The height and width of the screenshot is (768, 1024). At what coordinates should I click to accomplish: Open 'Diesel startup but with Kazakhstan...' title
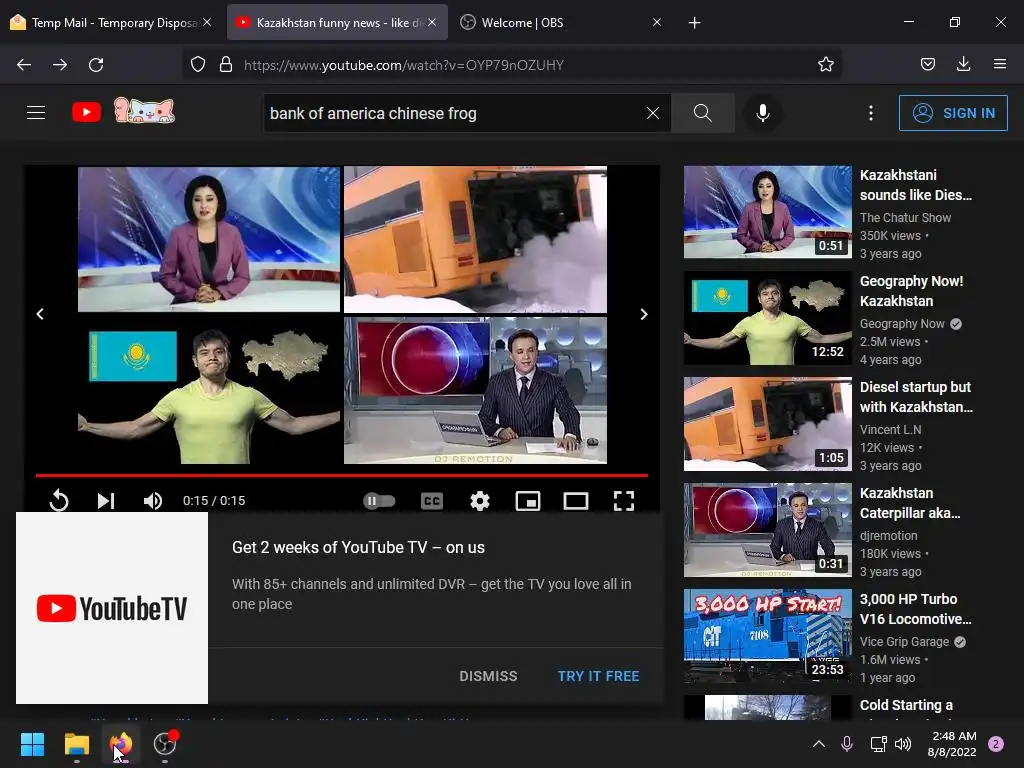pos(916,397)
